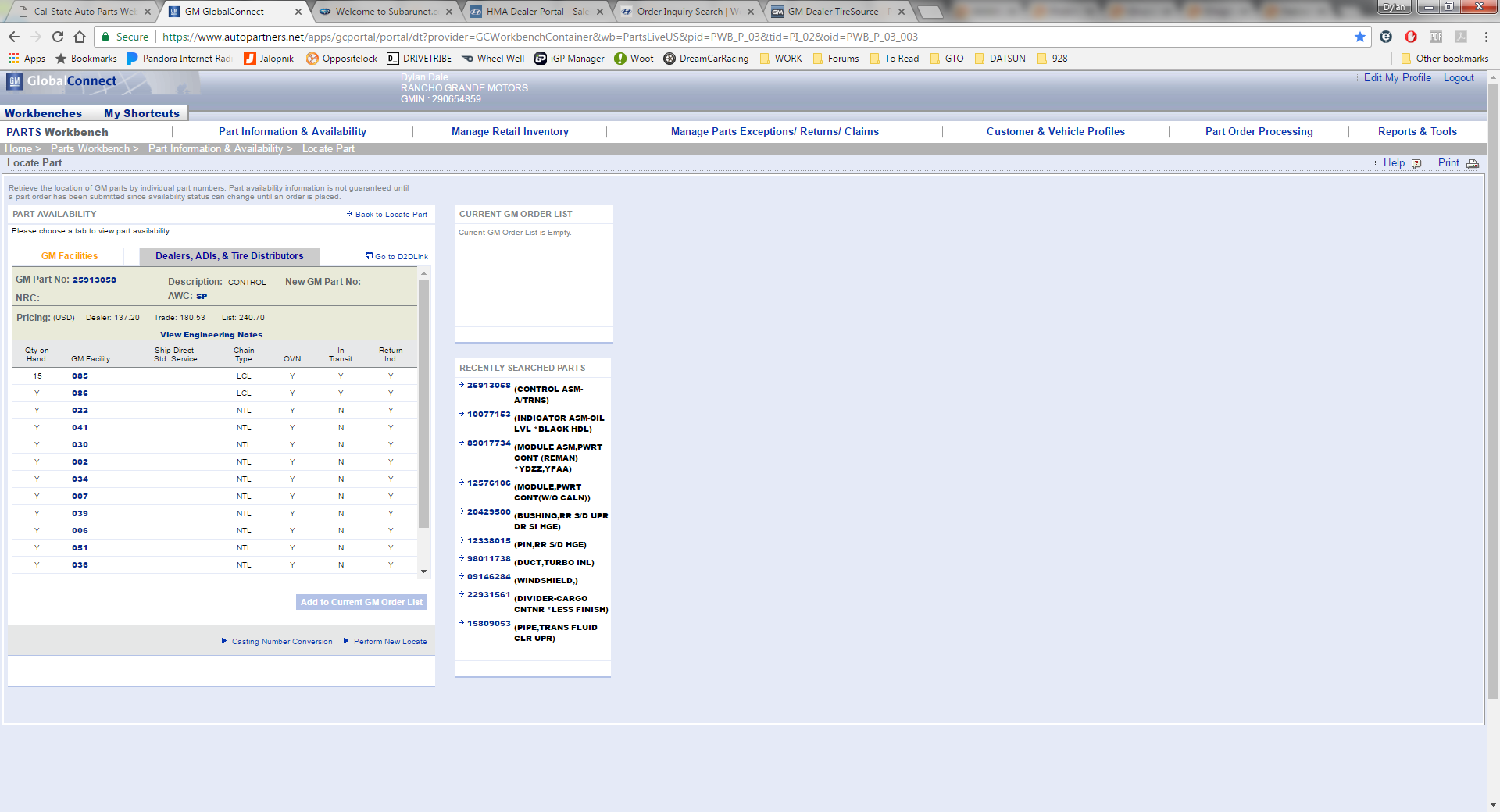Open the iGP Manager bookmark

[570, 59]
